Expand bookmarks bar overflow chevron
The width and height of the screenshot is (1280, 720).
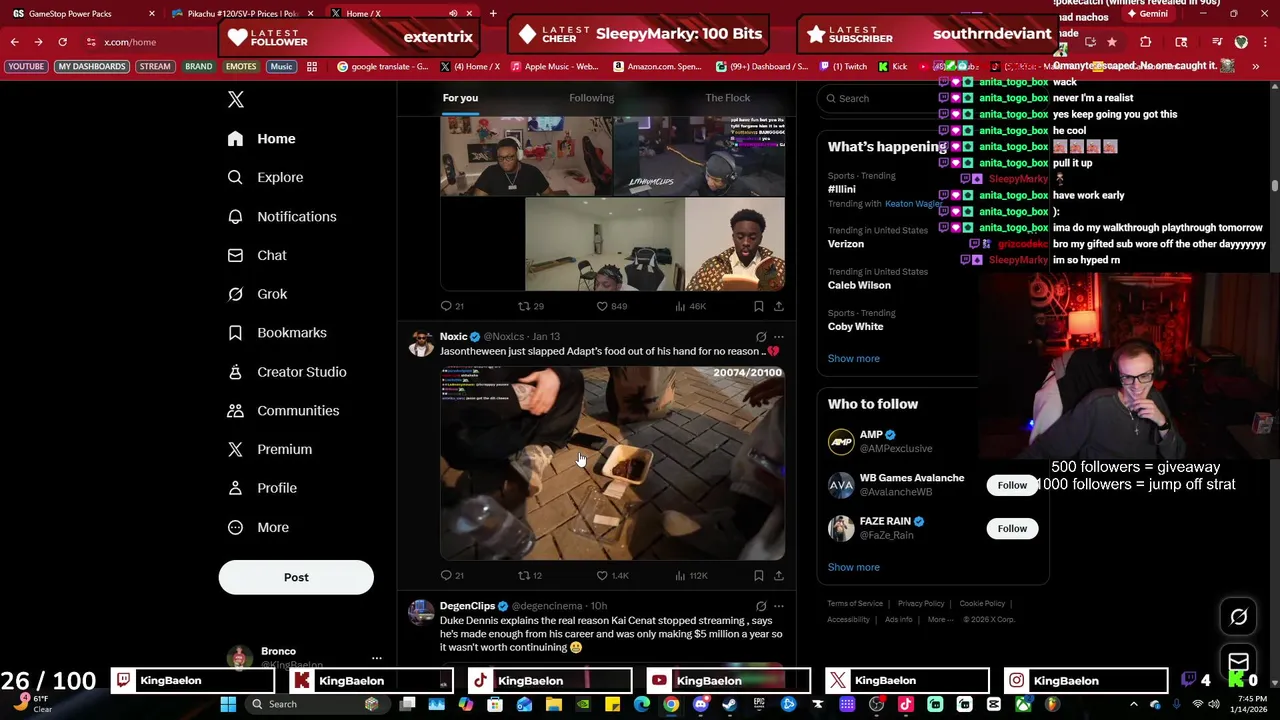point(1255,67)
